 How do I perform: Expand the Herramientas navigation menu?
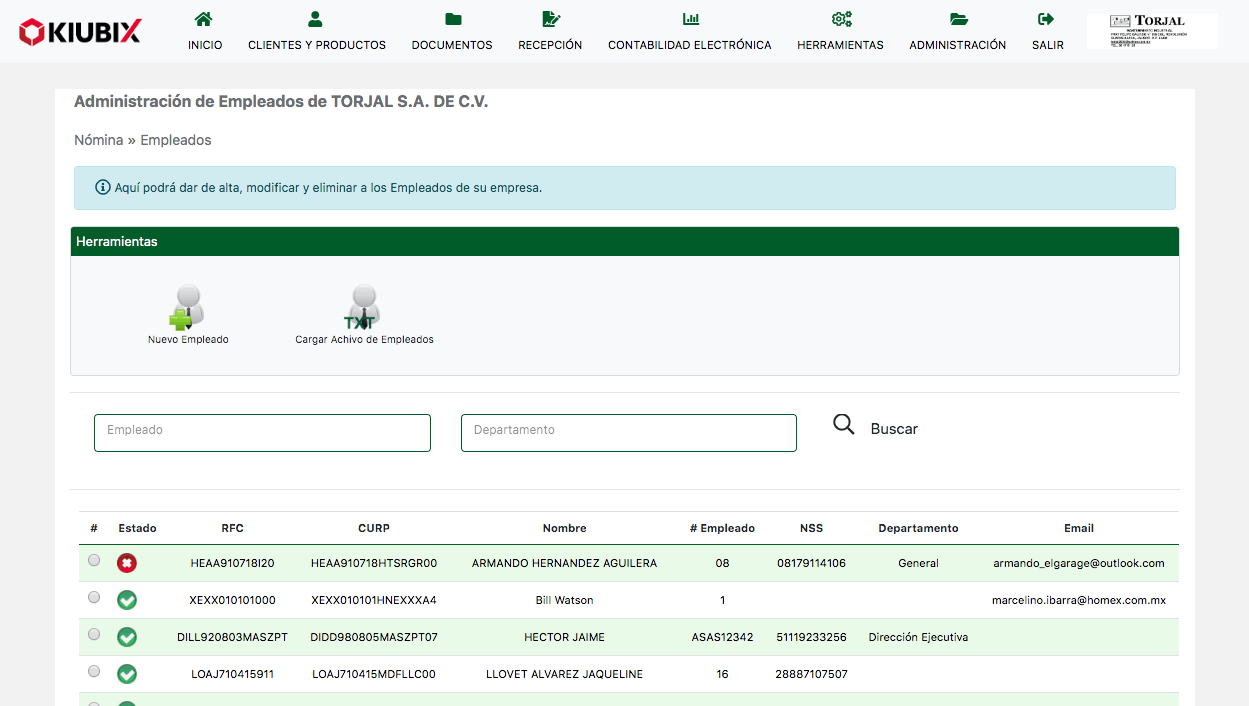pos(840,32)
